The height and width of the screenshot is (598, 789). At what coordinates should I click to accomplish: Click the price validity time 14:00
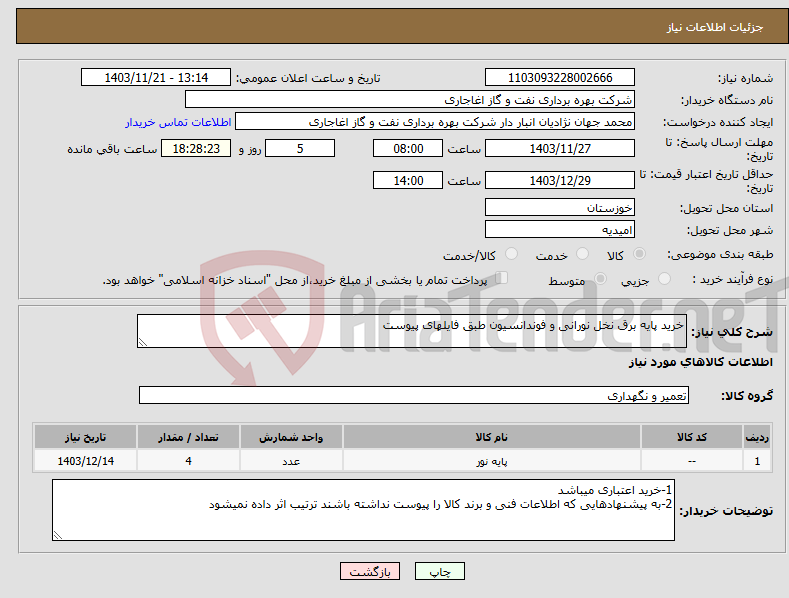point(408,180)
